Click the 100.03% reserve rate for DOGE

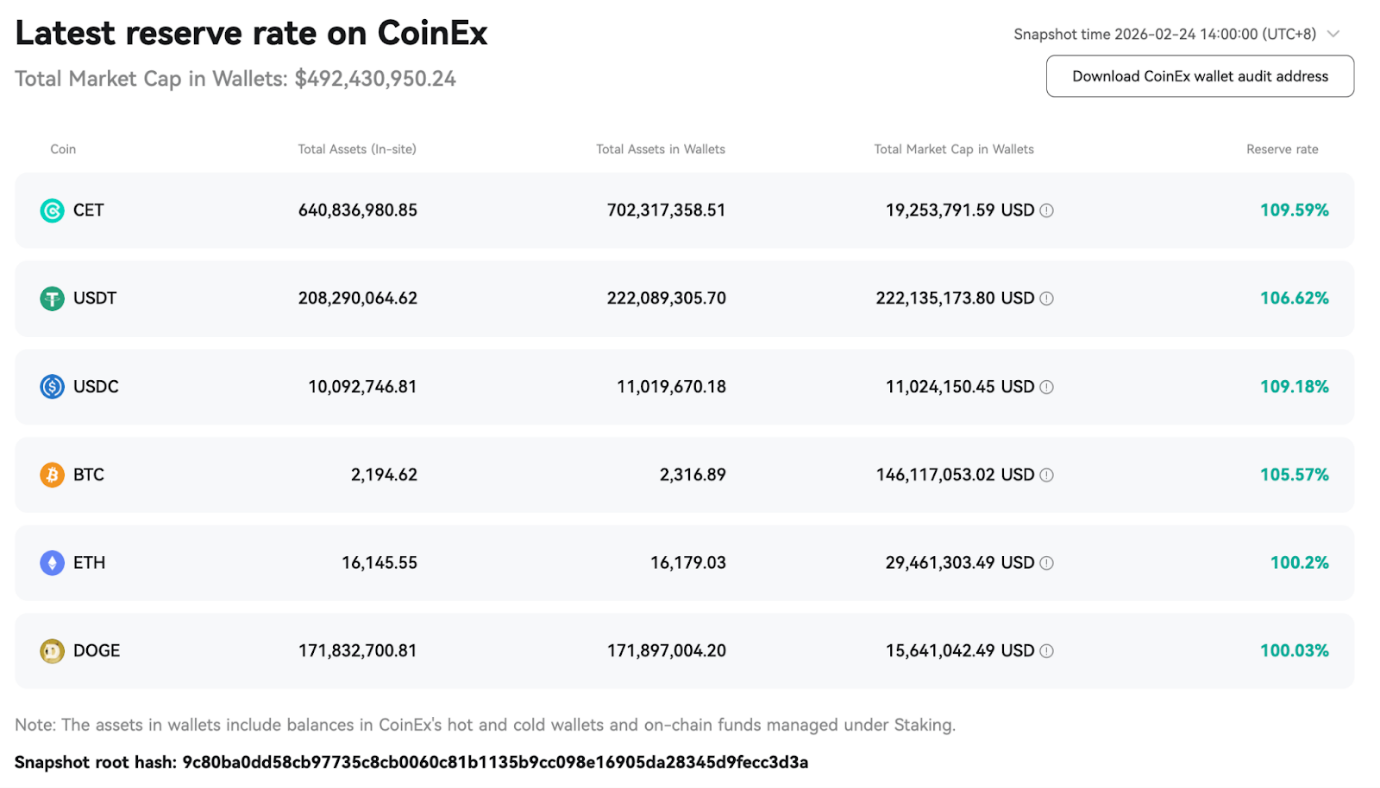[x=1294, y=650]
